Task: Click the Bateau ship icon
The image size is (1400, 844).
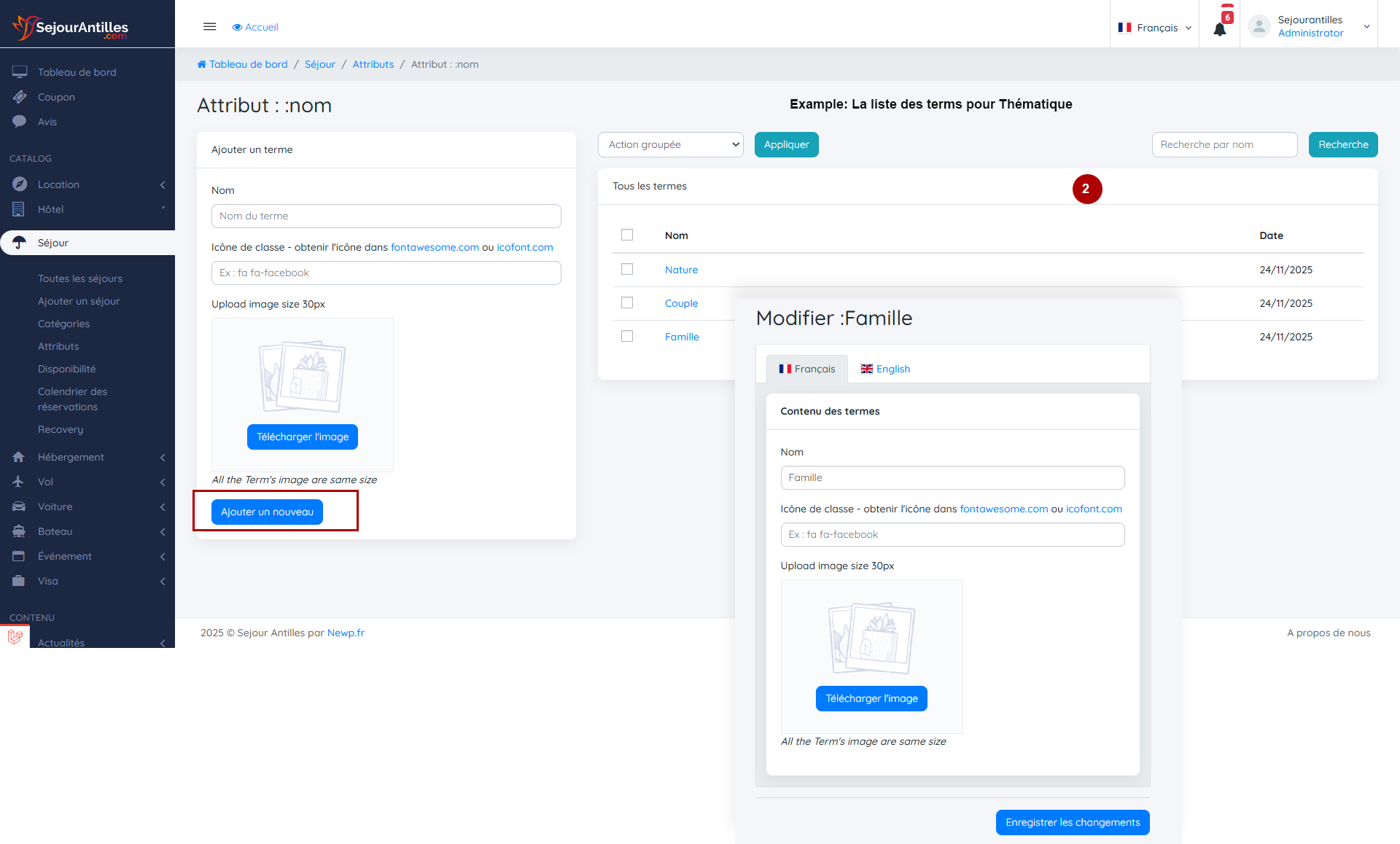Action: coord(19,531)
